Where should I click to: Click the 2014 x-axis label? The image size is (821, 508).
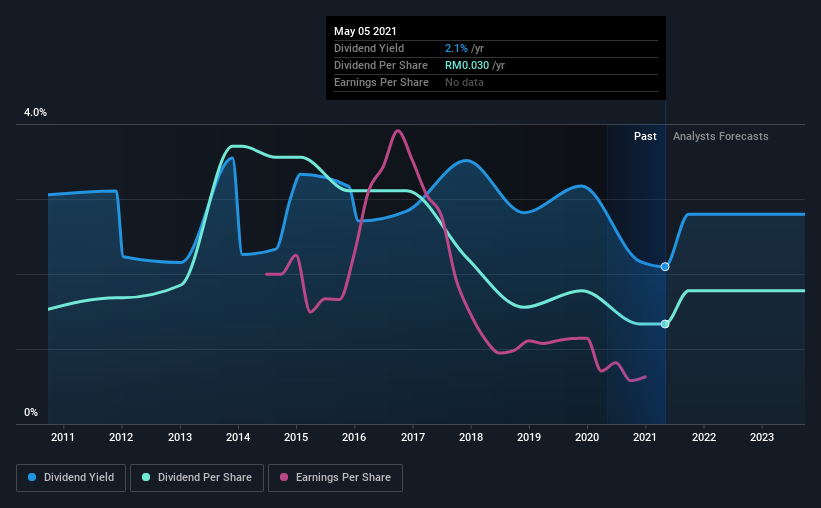point(238,437)
